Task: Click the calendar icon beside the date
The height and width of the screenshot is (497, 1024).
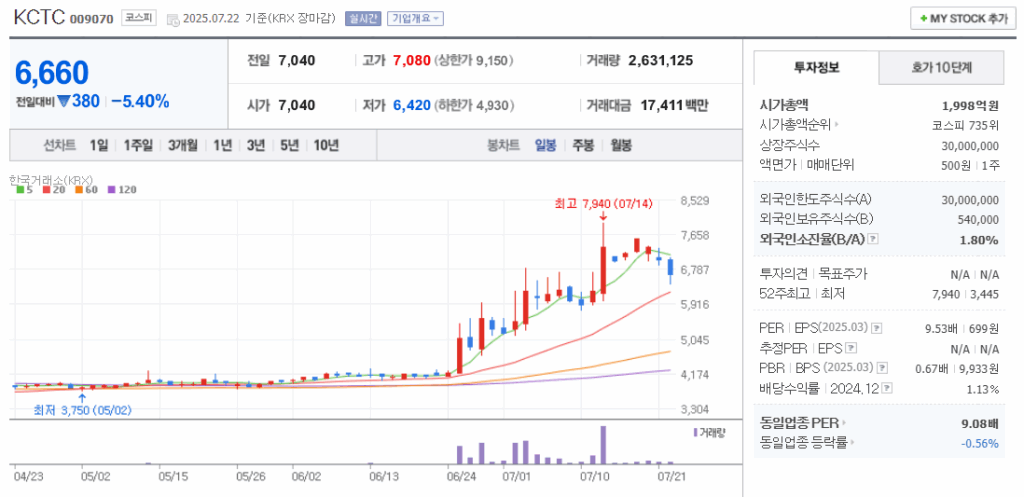Action: (173, 20)
